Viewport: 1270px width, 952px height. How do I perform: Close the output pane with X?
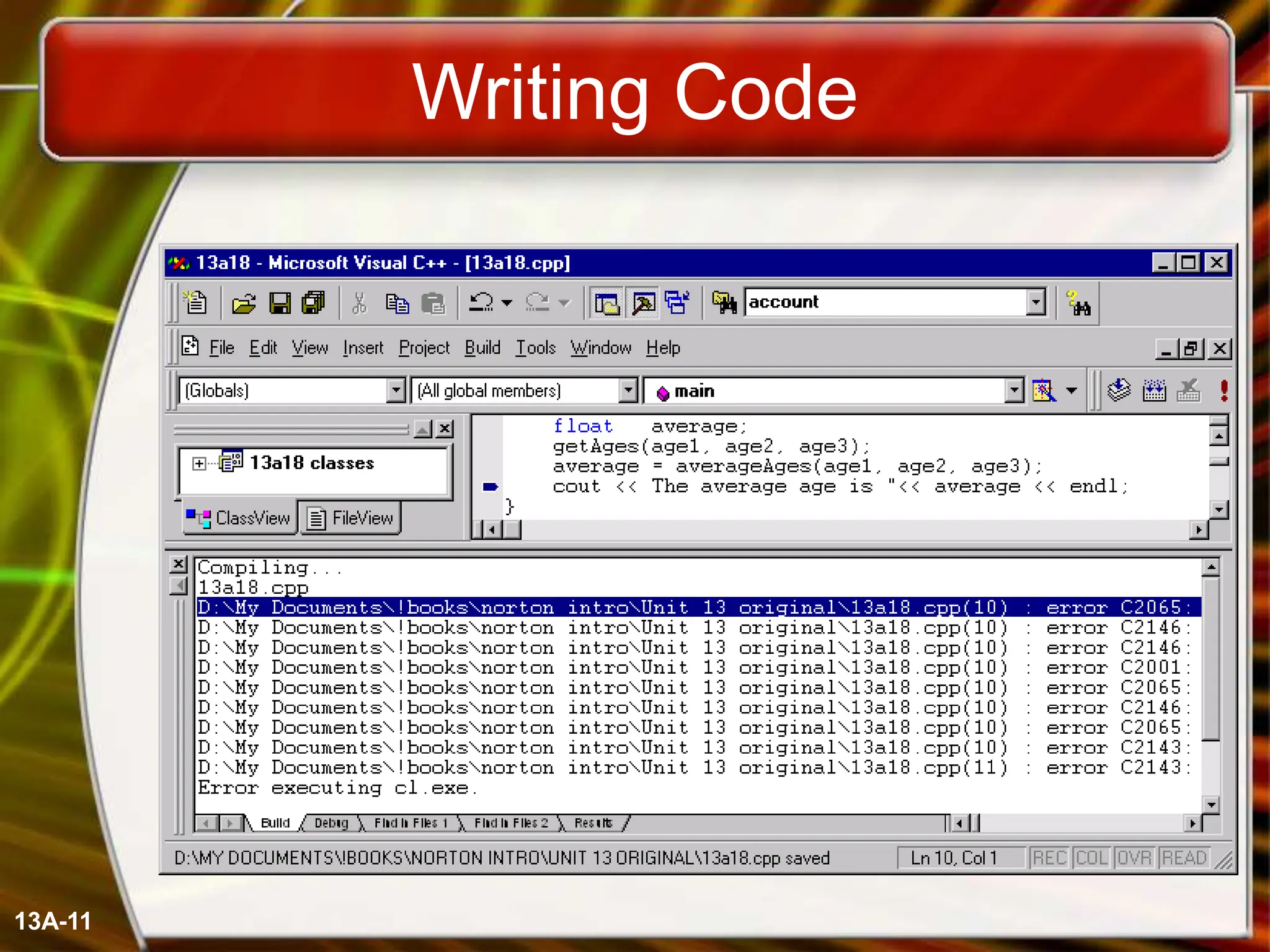pos(179,564)
